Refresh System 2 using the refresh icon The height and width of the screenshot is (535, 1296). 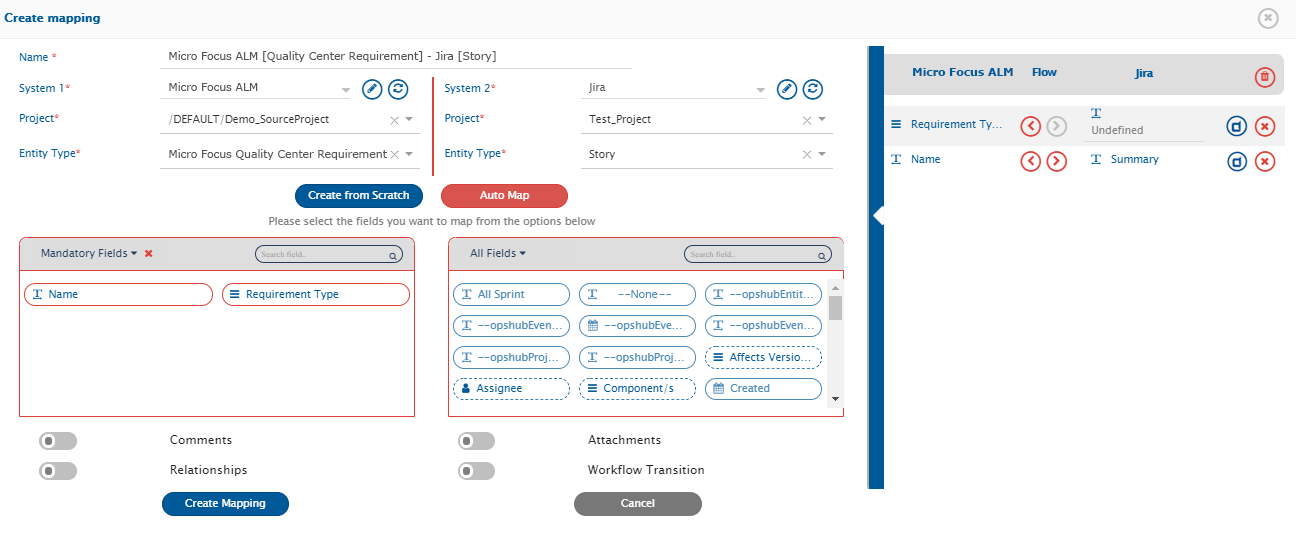(813, 89)
